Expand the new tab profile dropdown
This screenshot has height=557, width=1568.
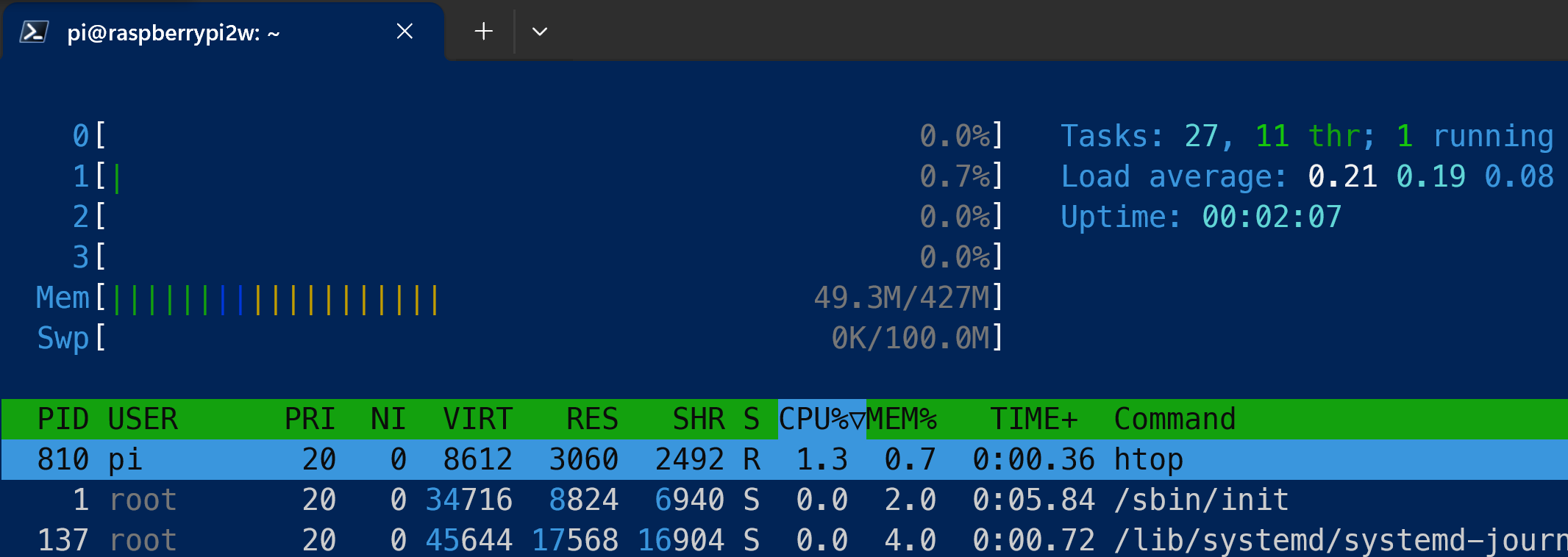[540, 31]
